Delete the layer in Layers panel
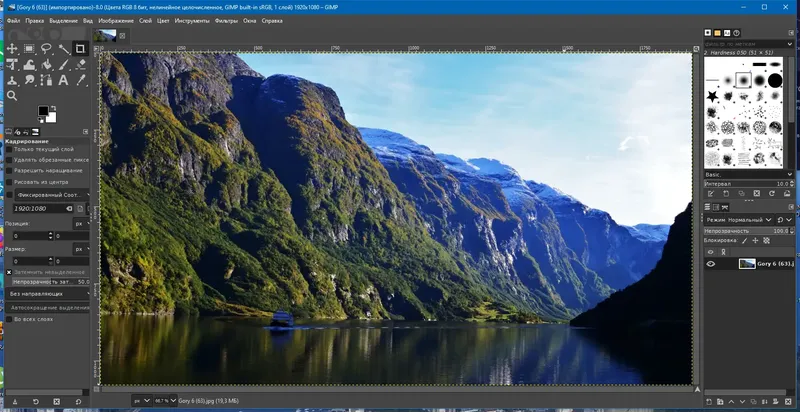The image size is (800, 412). [788, 402]
